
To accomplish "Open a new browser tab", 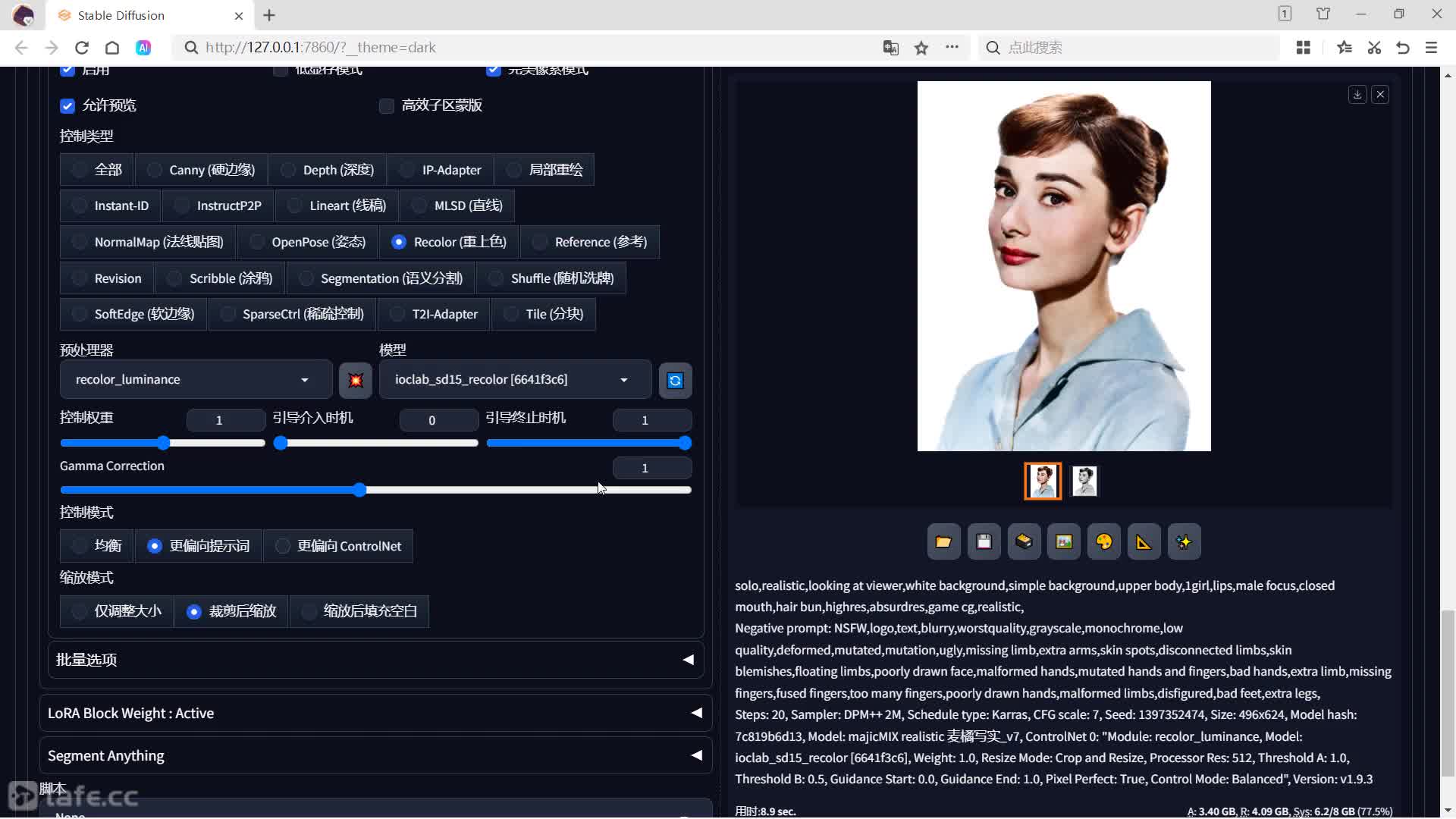I will (x=269, y=15).
